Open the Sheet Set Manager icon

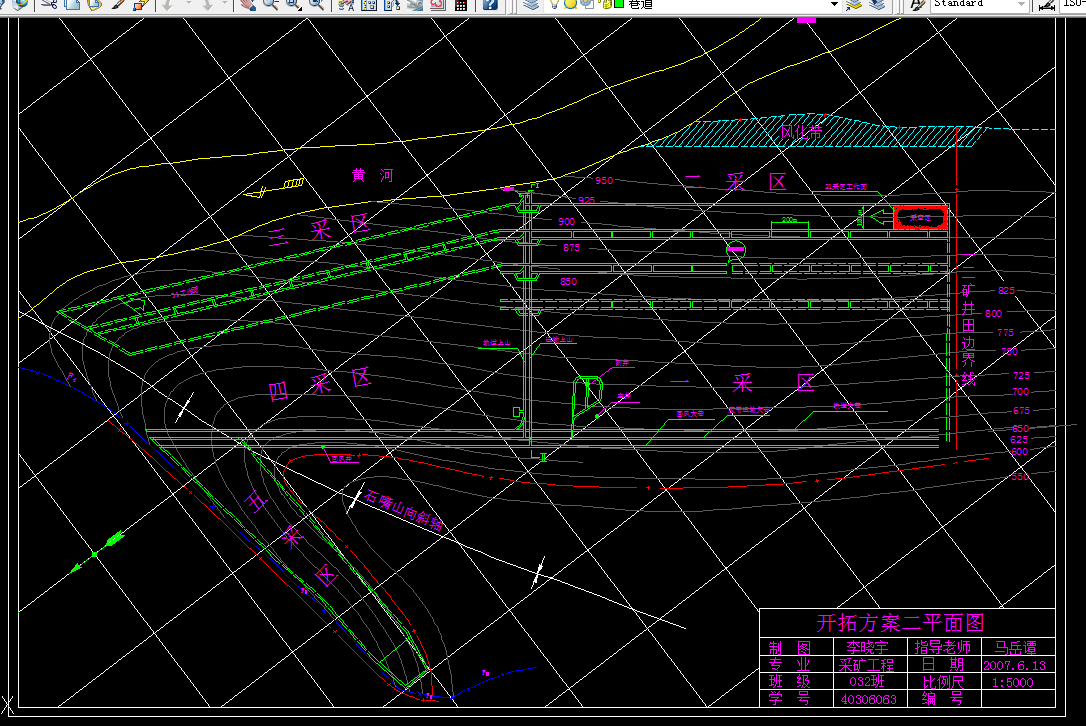click(415, 4)
